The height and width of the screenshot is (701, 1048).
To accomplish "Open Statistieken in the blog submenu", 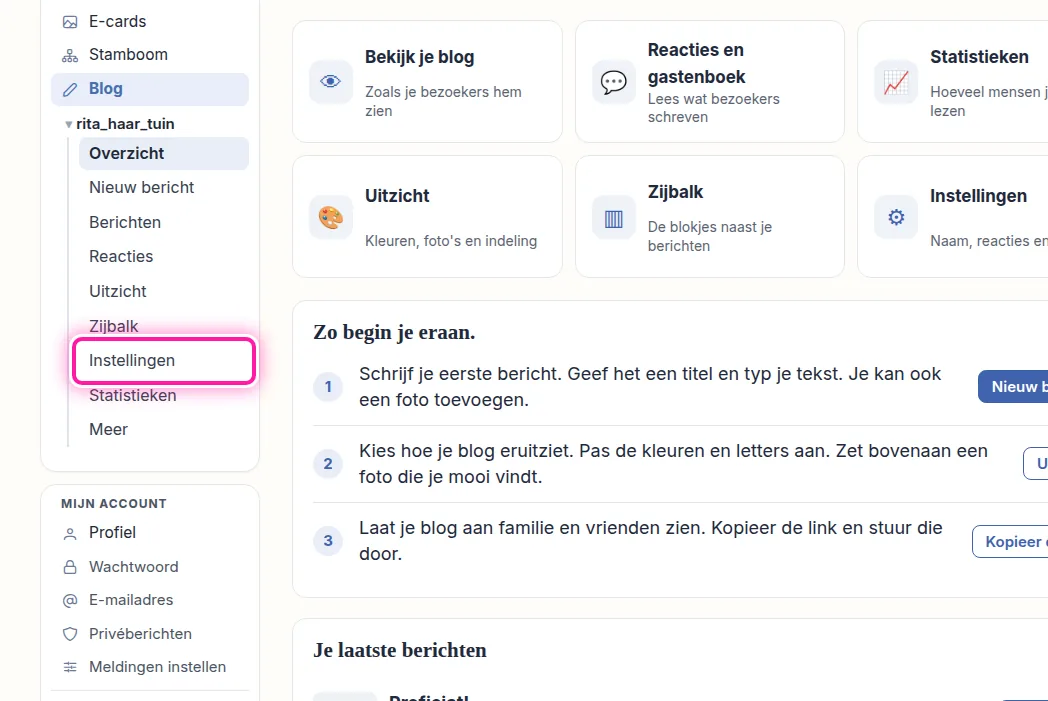I will click(x=164, y=396).
